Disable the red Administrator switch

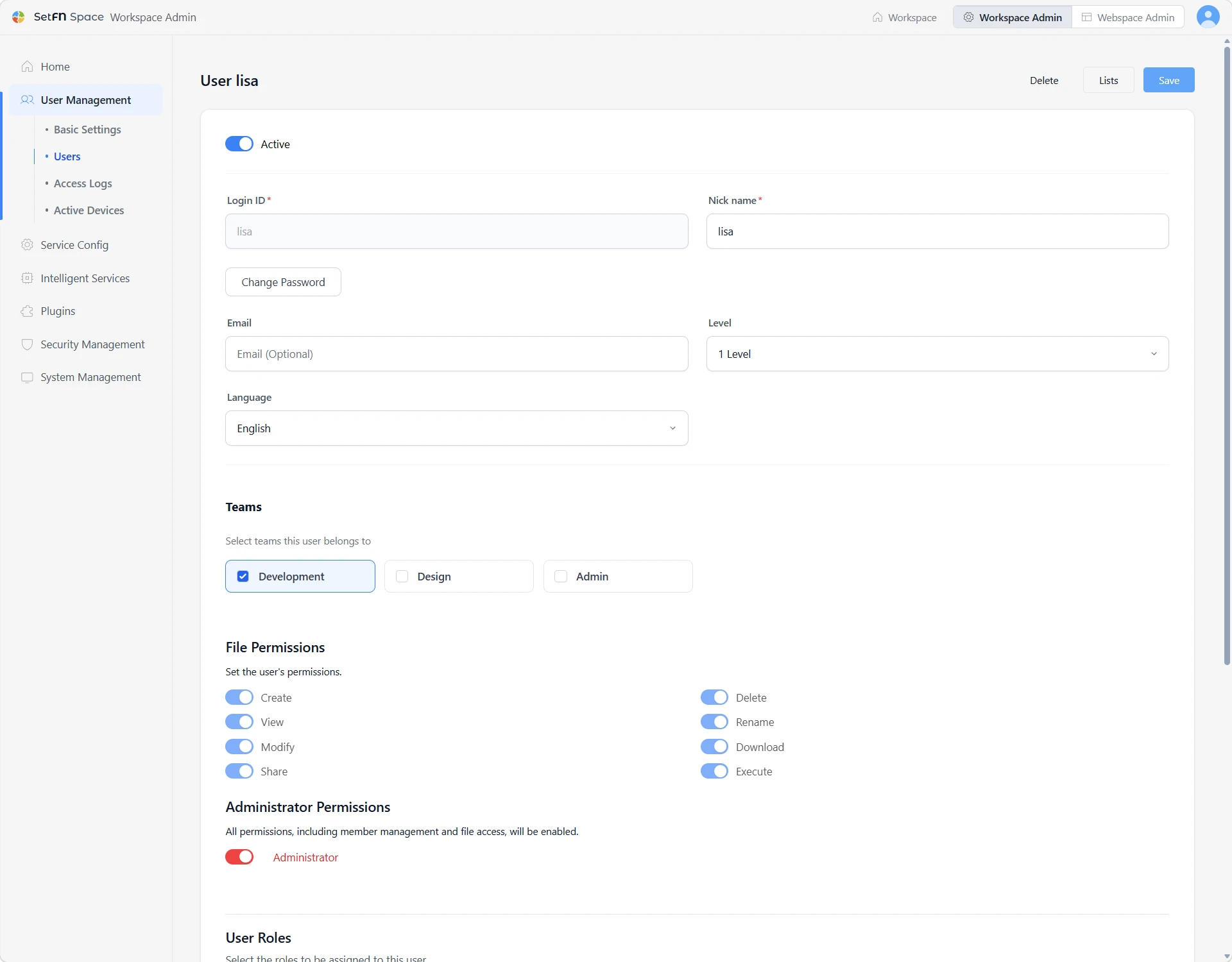[239, 857]
